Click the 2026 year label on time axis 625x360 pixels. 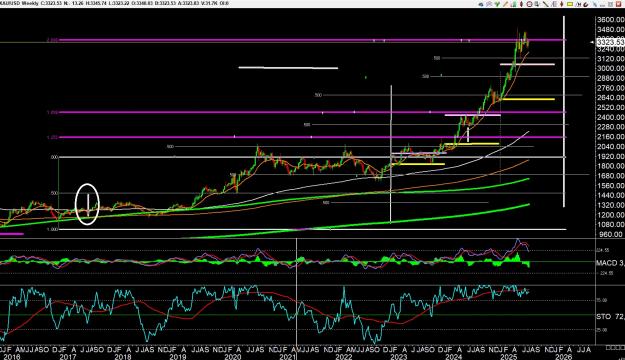click(564, 357)
